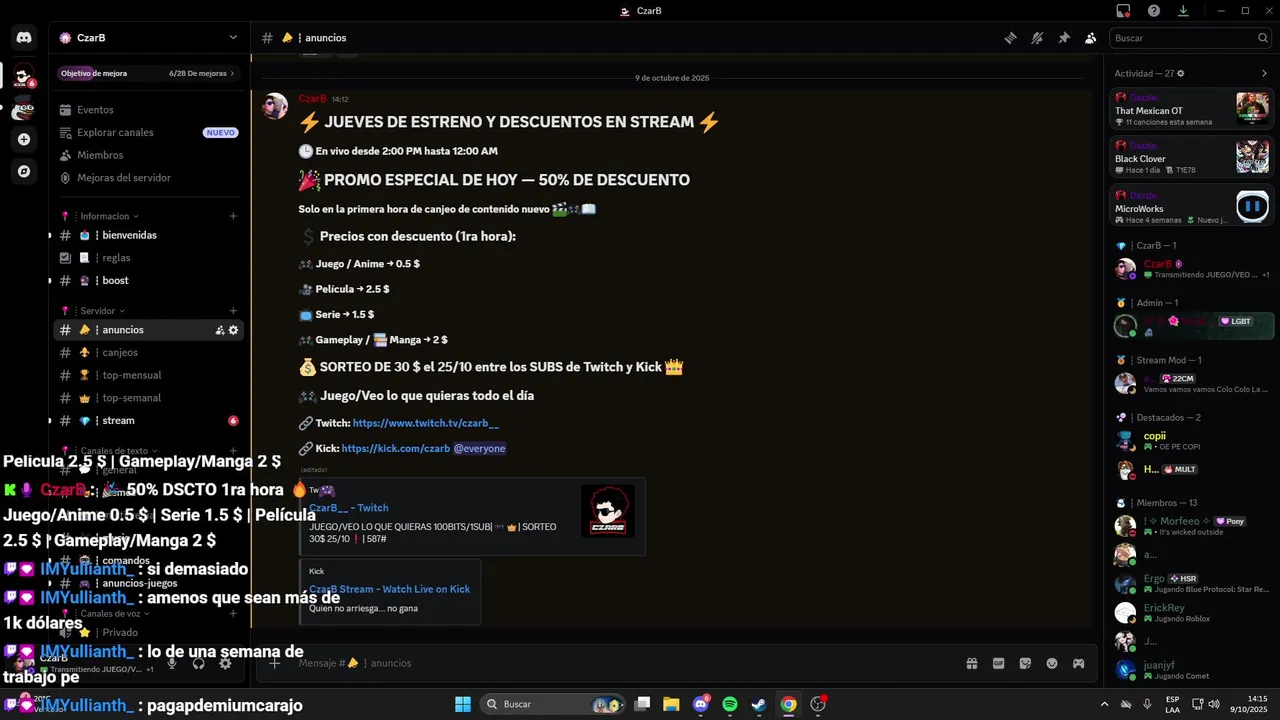
Task: Open Steam from taskbar
Action: (x=759, y=704)
